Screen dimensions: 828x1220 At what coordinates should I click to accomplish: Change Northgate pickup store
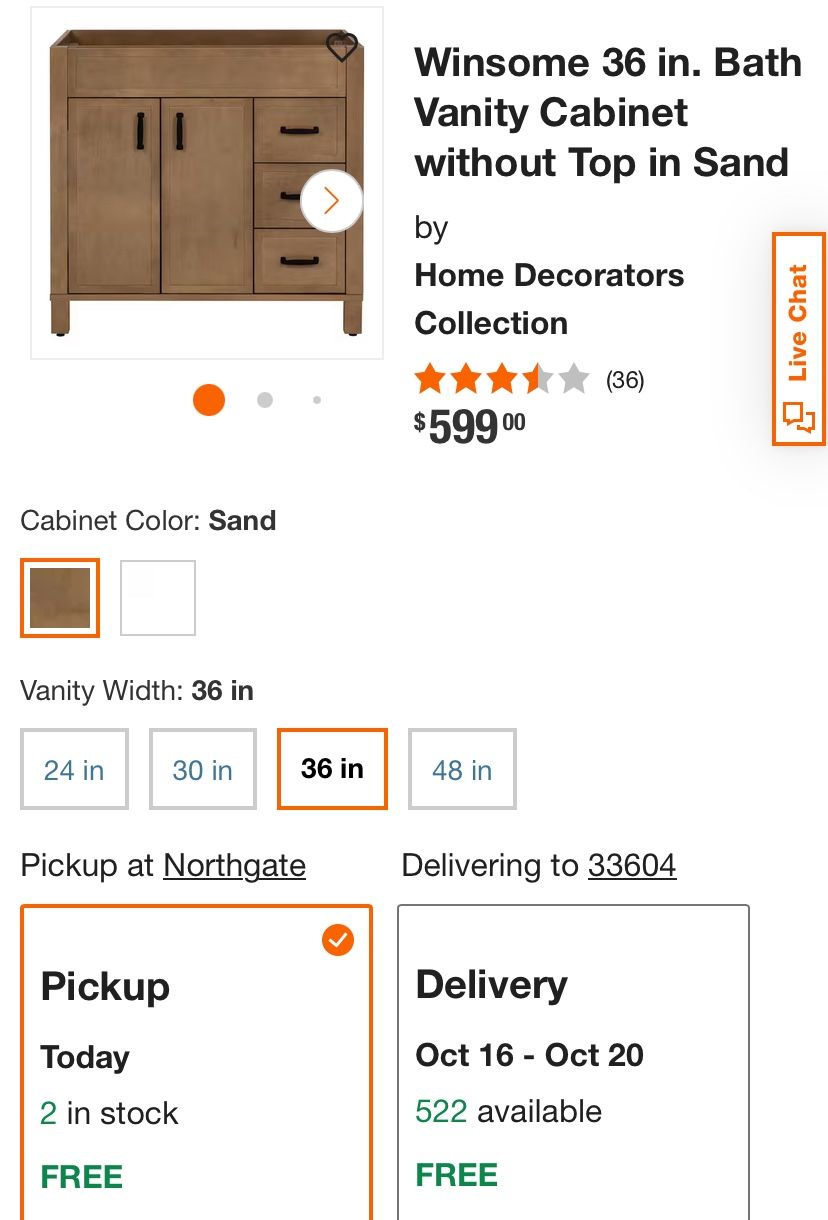point(234,865)
